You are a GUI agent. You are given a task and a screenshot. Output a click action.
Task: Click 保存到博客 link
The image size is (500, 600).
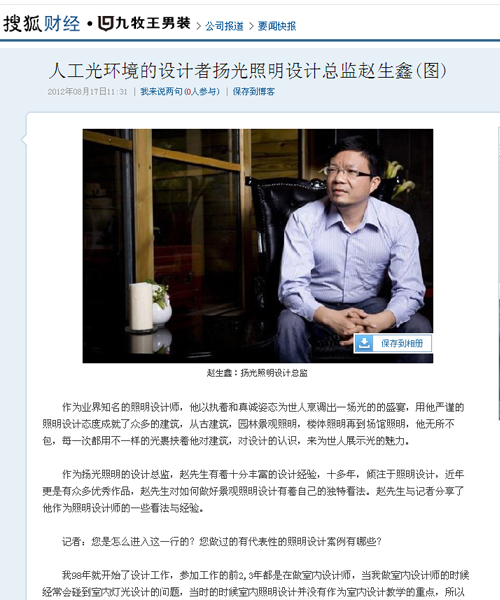click(254, 91)
